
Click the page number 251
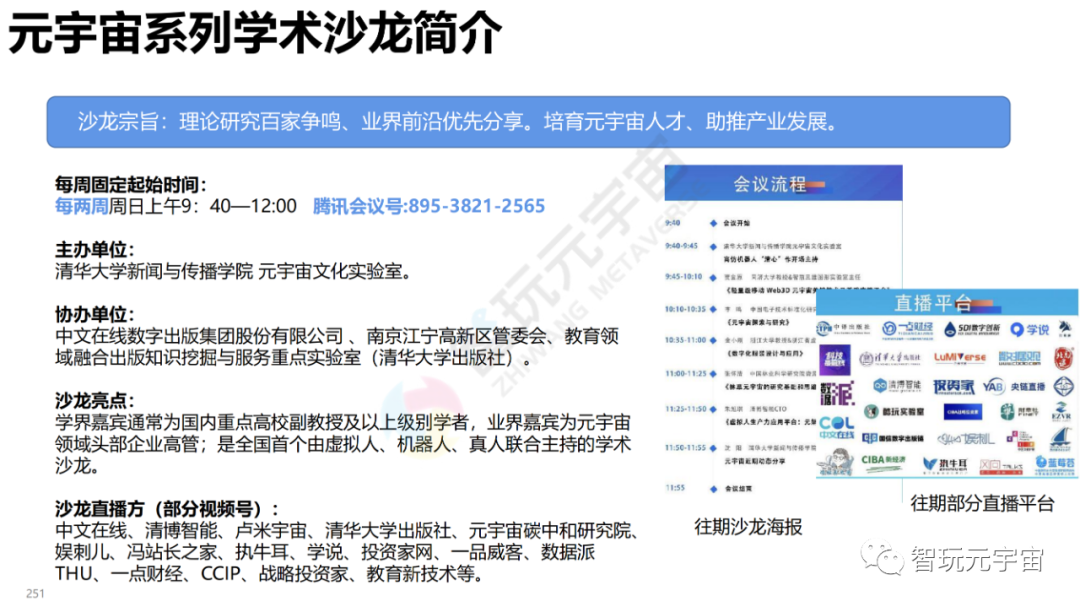pyautogui.click(x=35, y=593)
